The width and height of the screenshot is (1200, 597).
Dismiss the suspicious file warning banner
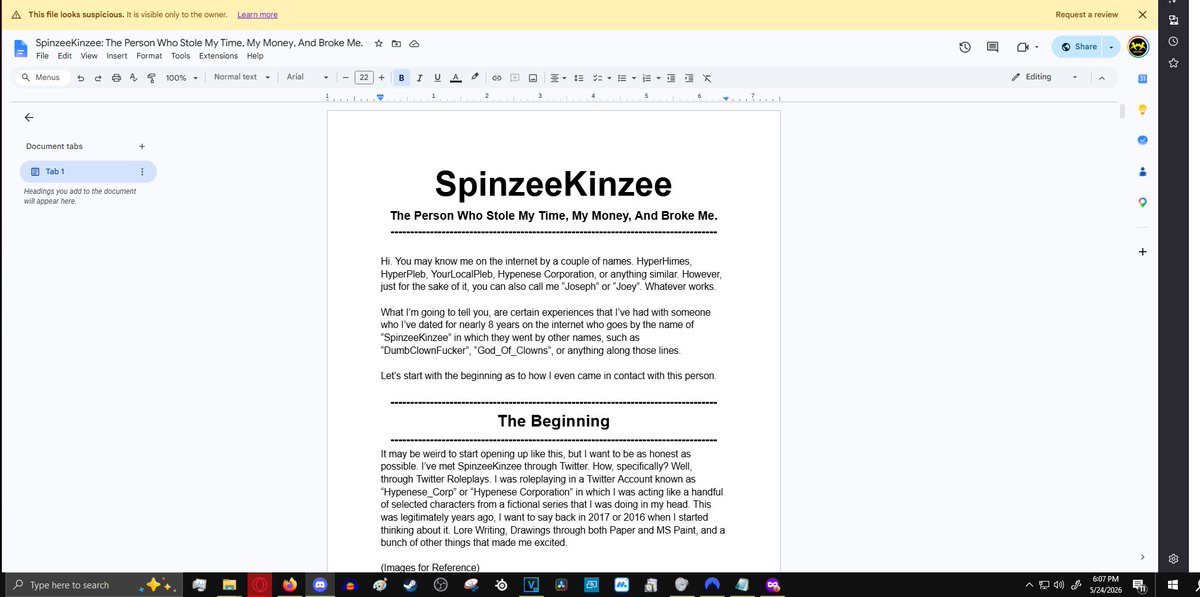tap(1142, 15)
